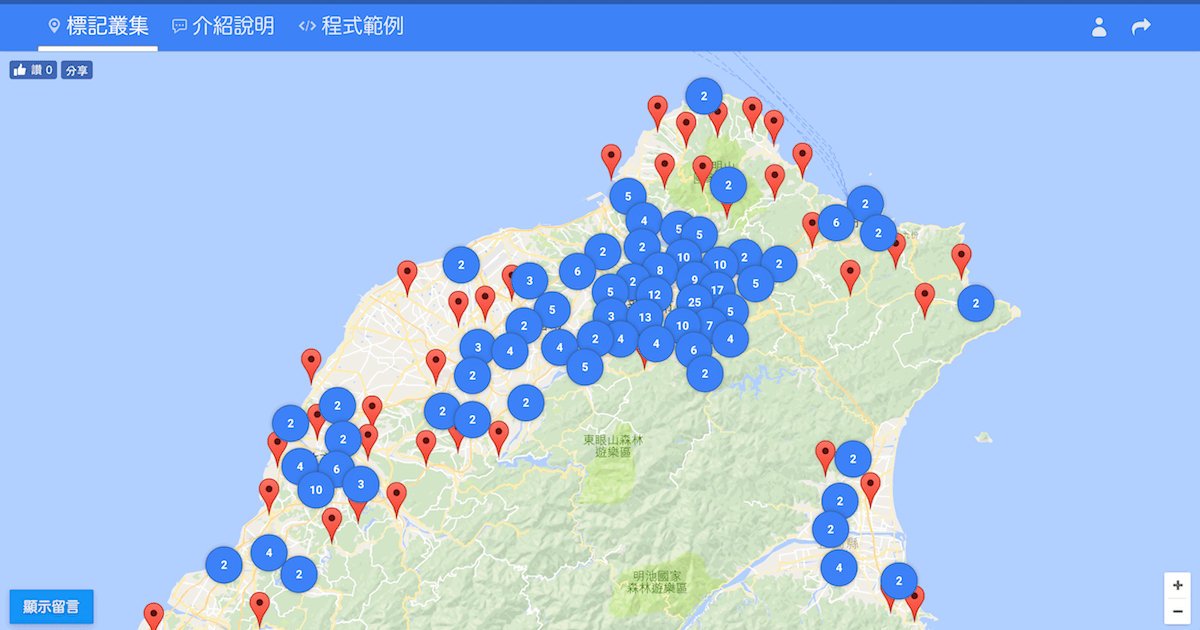
Task: Open the user account icon
Action: pos(1099,27)
